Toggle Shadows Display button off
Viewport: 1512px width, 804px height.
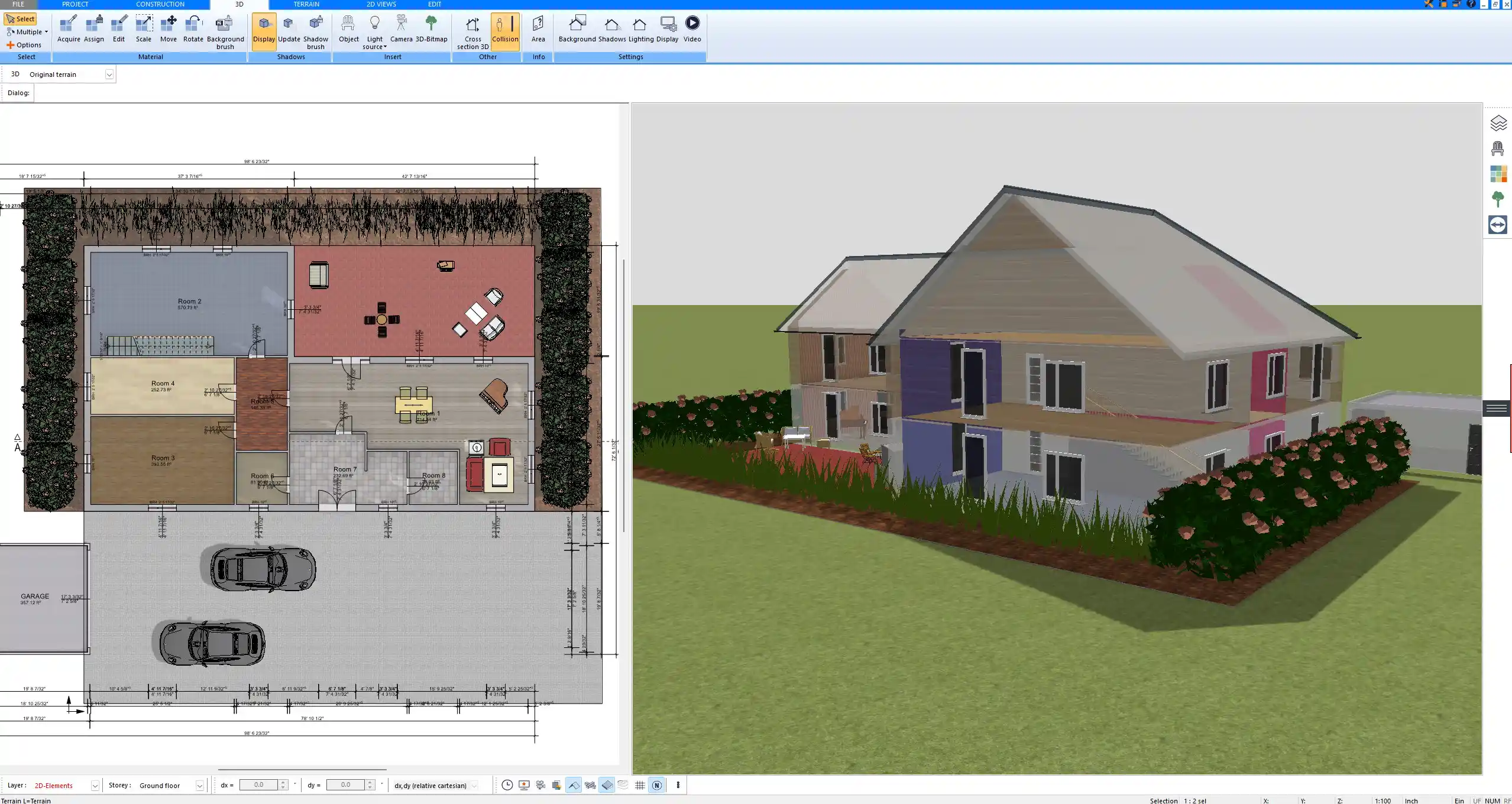click(x=264, y=30)
